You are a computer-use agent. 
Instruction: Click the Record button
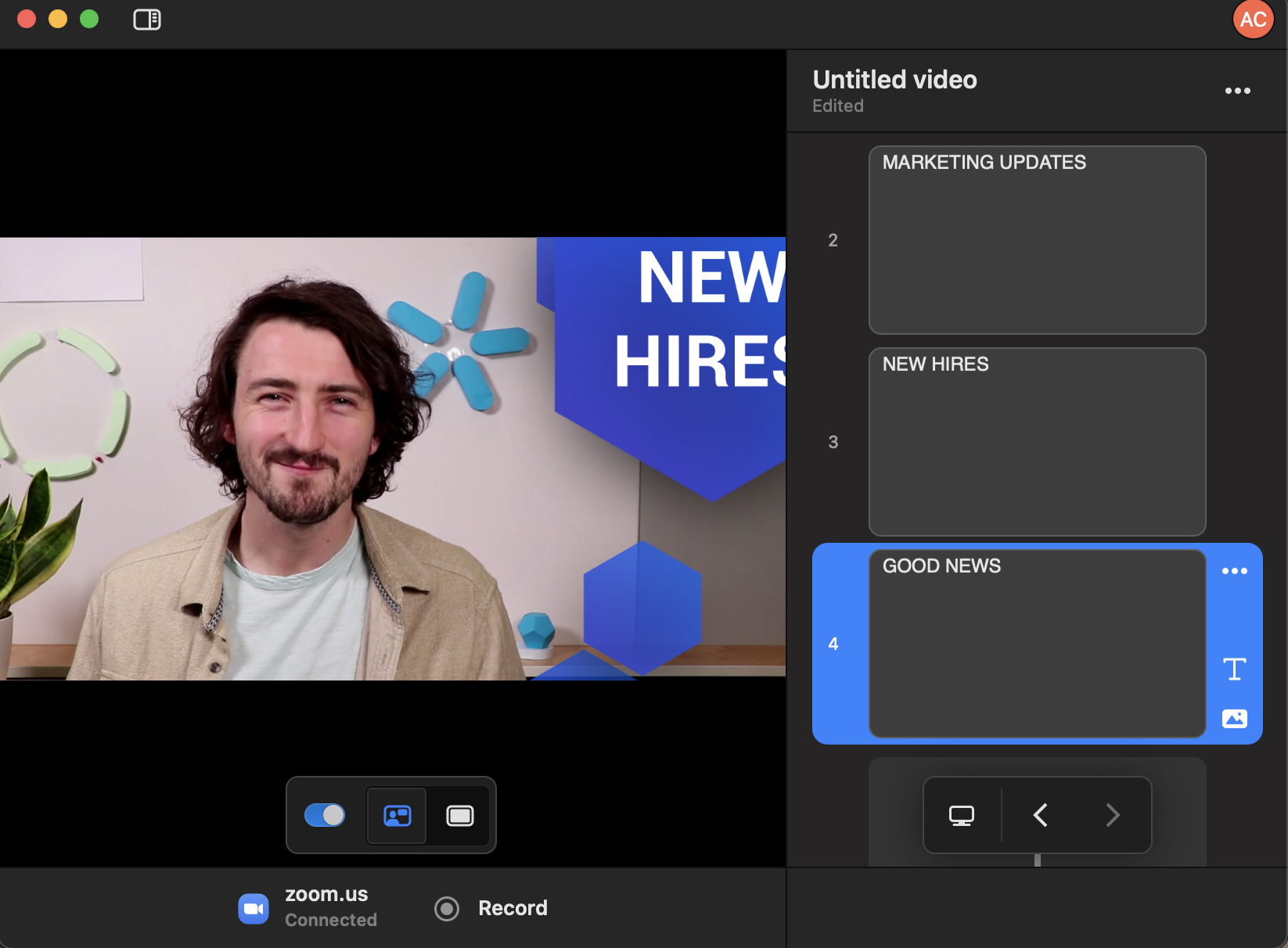491,908
